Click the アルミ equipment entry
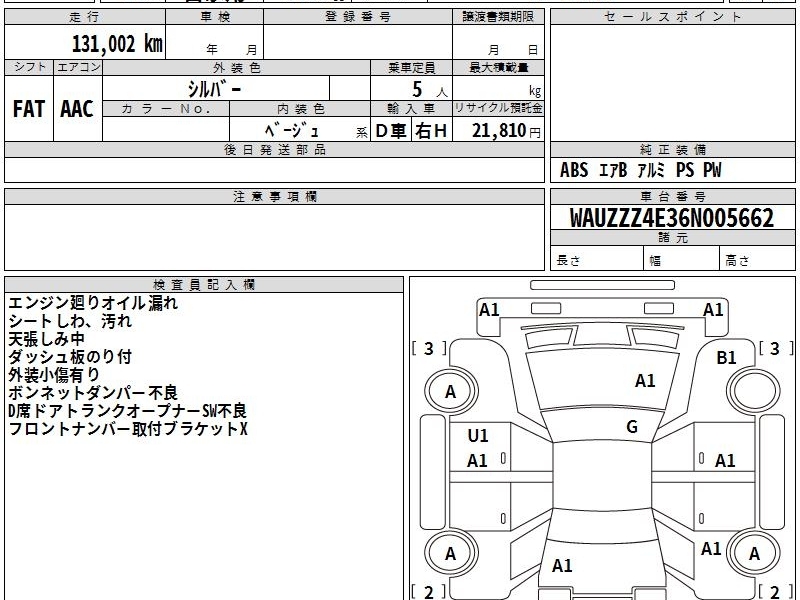Image resolution: width=800 pixels, height=600 pixels. (651, 170)
